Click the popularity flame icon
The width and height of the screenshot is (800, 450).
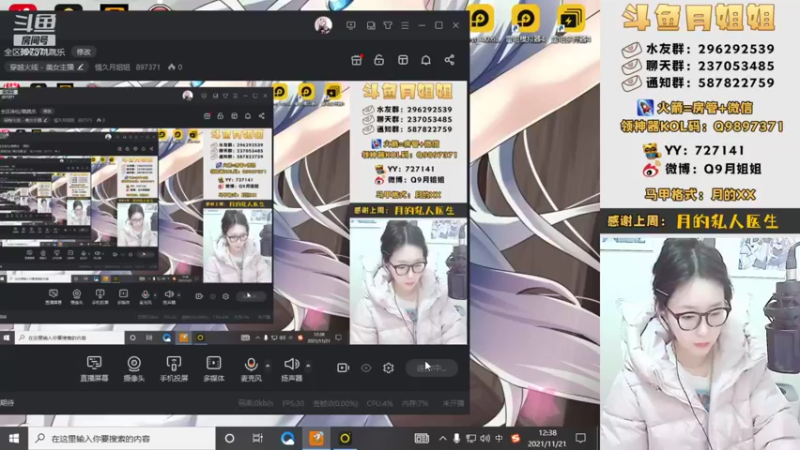171,67
